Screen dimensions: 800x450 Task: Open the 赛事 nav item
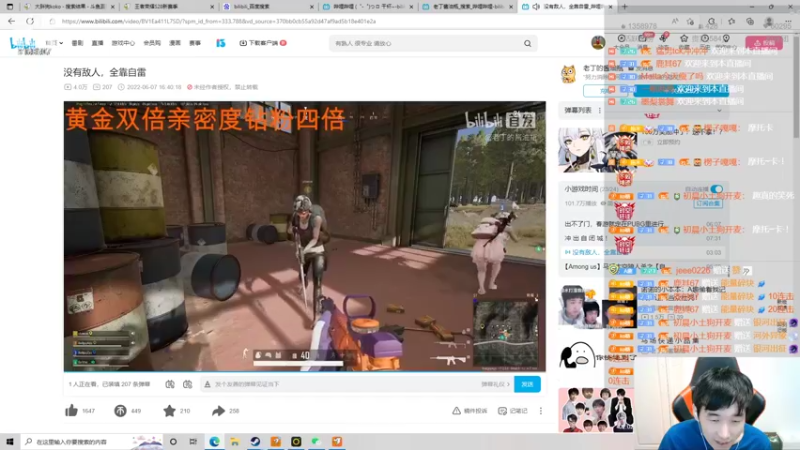[x=195, y=43]
